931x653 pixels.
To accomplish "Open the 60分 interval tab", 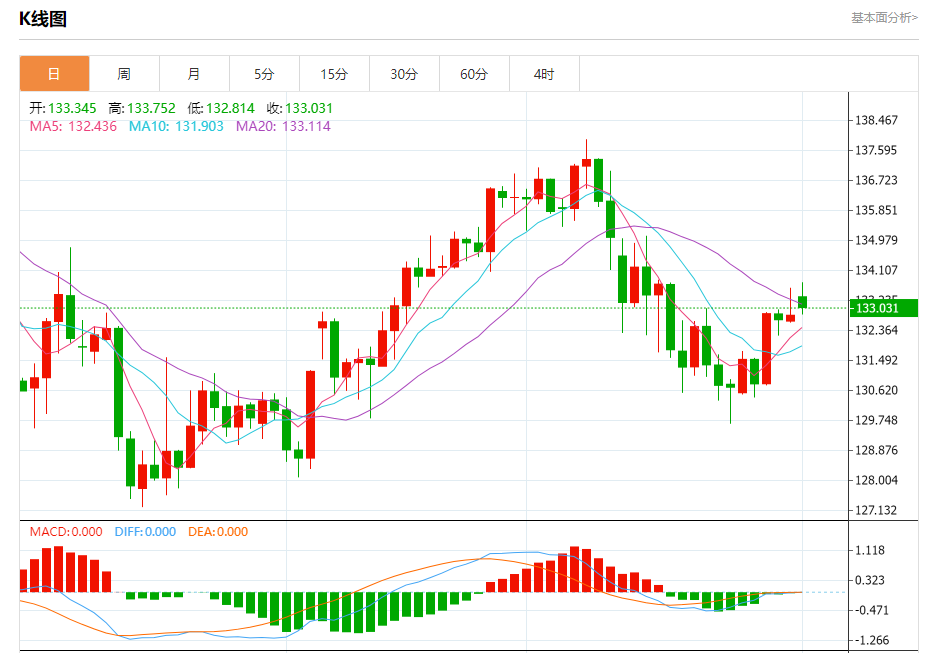I will tap(474, 74).
